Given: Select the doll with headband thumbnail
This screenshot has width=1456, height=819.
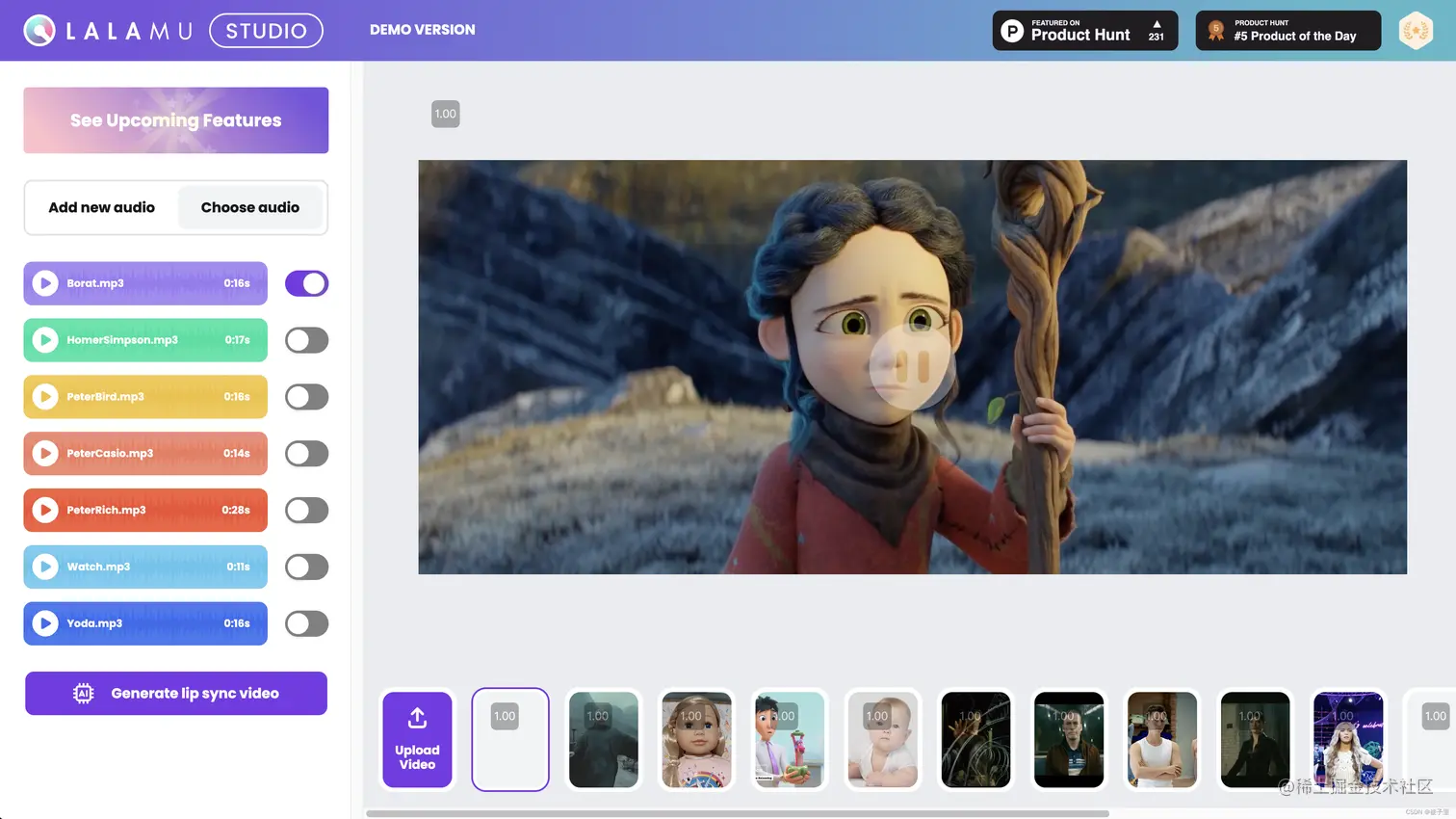Looking at the screenshot, I should click(x=696, y=740).
